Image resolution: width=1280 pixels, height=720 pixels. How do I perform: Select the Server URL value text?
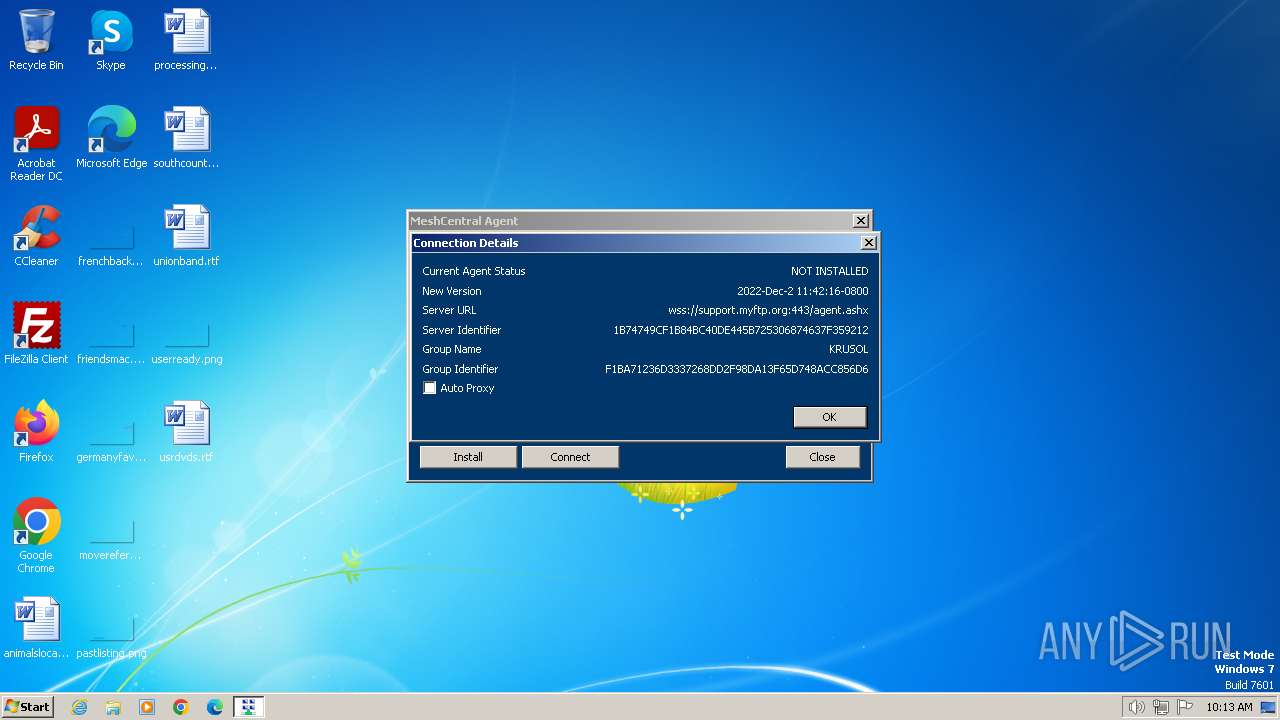[x=768, y=310]
